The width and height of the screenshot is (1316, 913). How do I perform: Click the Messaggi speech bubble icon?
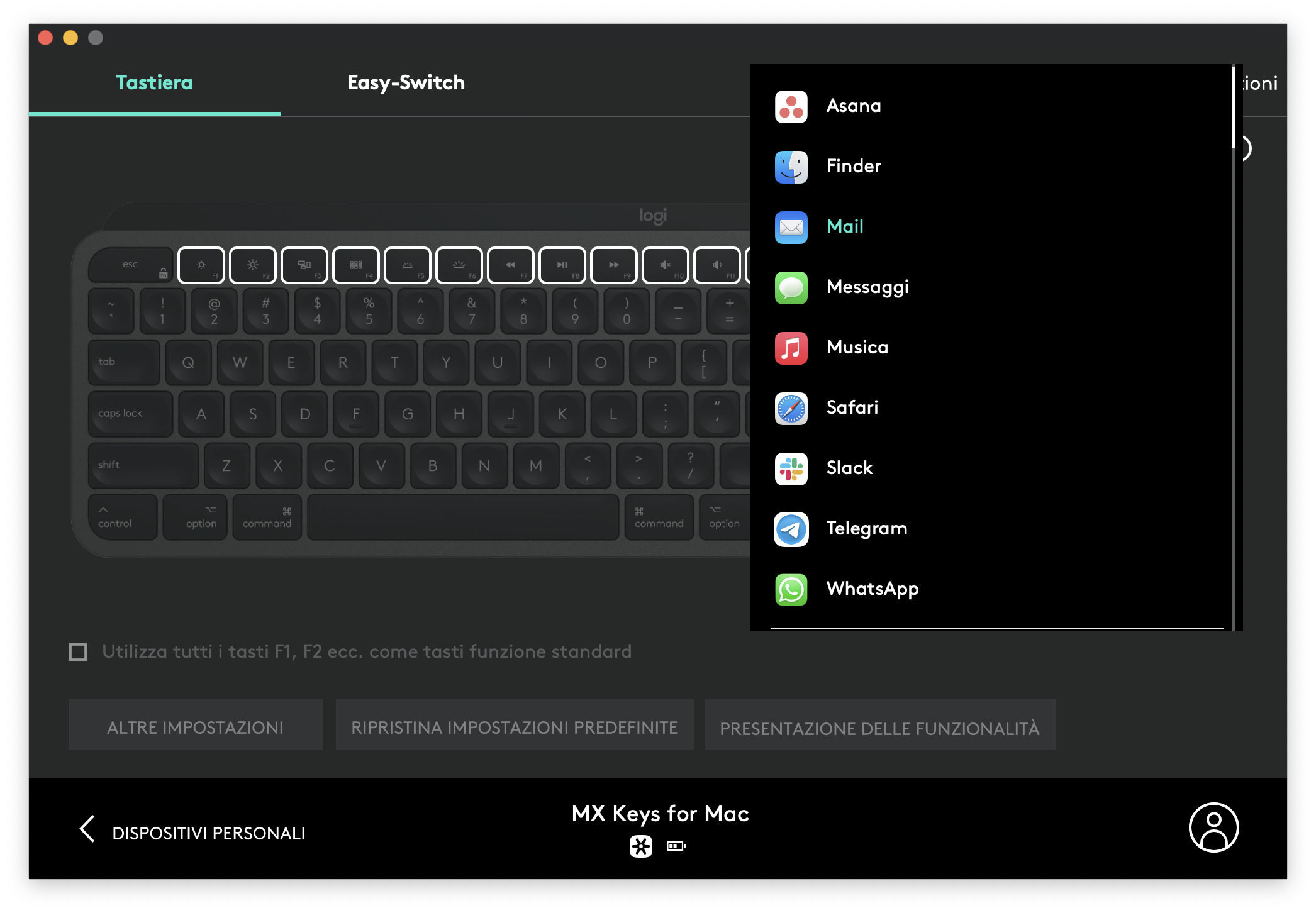791,287
